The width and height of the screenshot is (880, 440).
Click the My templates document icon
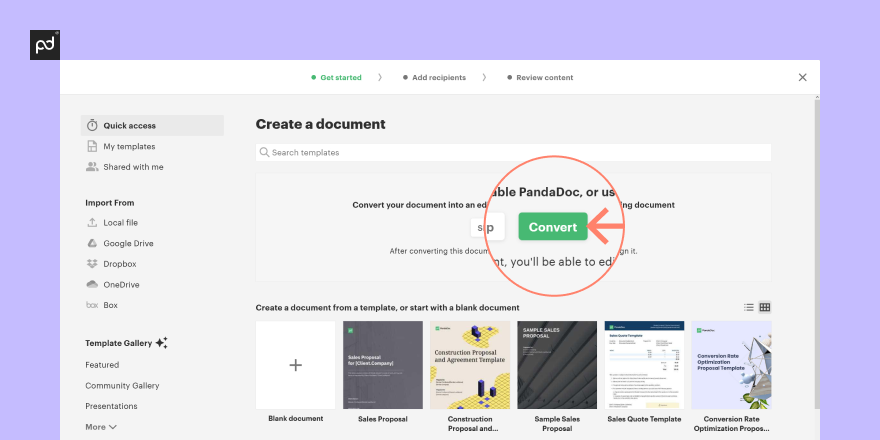pos(92,146)
